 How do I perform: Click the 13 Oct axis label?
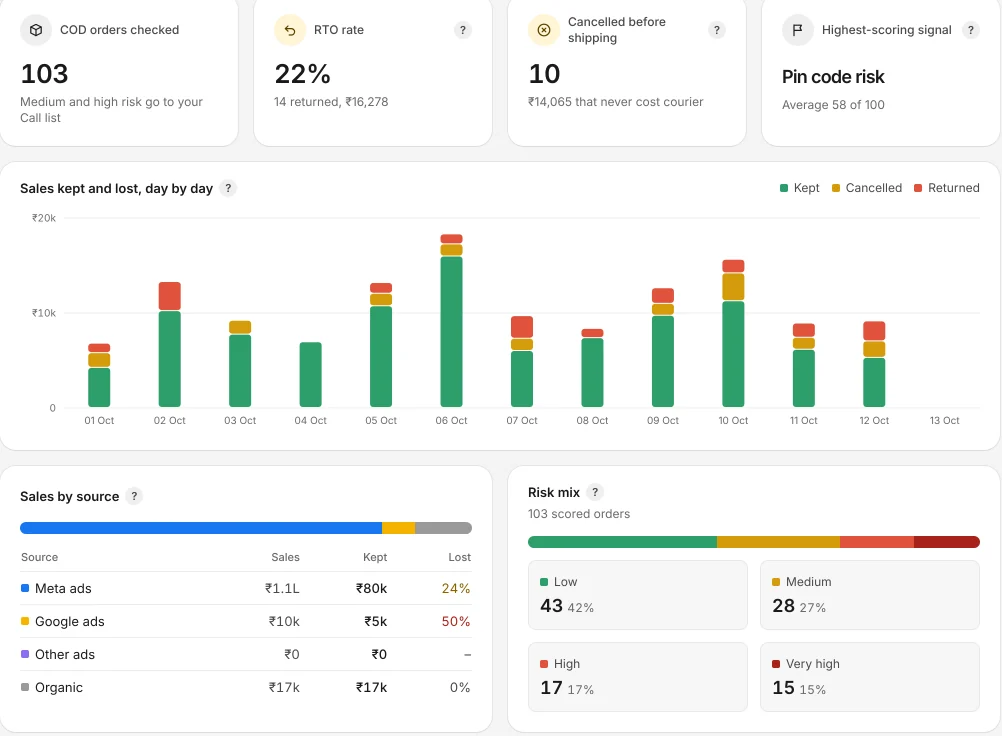[x=944, y=420]
